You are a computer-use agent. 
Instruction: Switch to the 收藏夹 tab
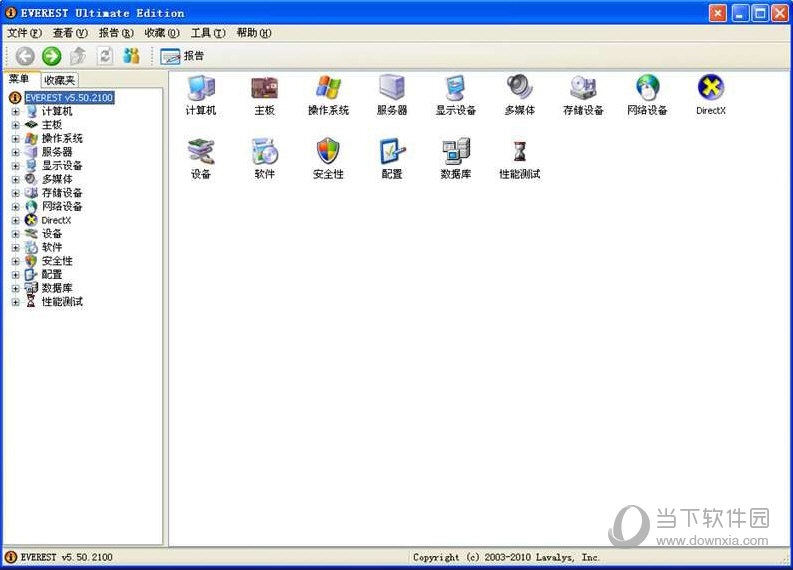(59, 80)
